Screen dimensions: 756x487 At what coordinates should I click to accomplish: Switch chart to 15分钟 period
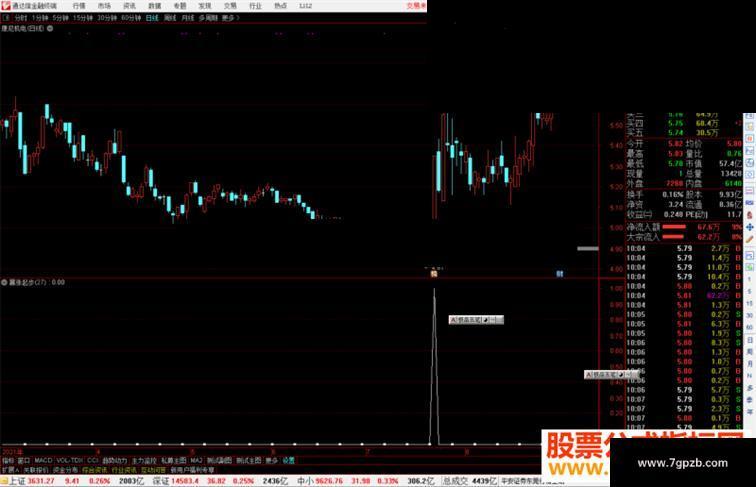[x=83, y=18]
